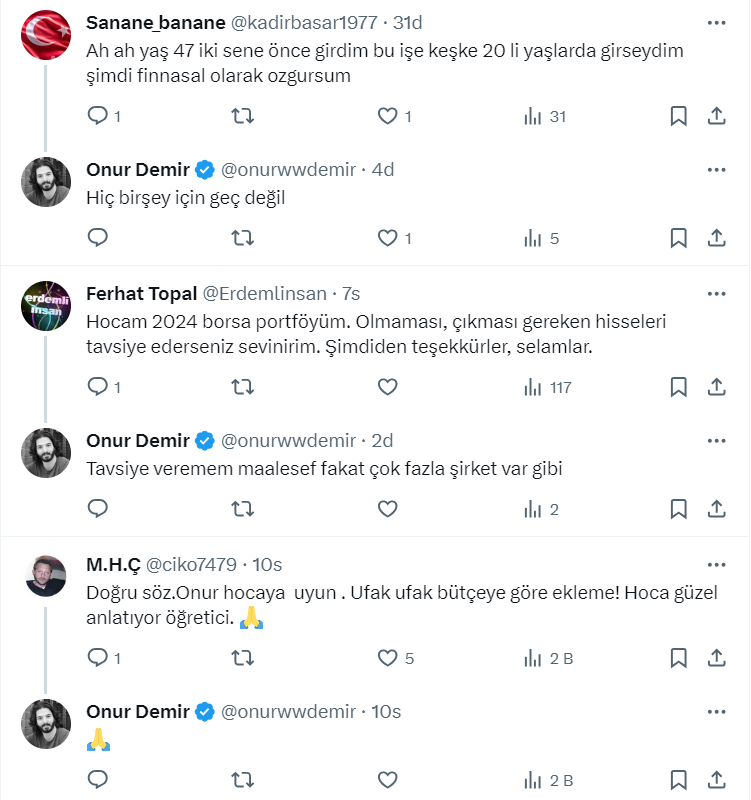Open more options on M.H.Ç's tweet
Image resolution: width=751 pixels, height=800 pixels.
coord(716,564)
